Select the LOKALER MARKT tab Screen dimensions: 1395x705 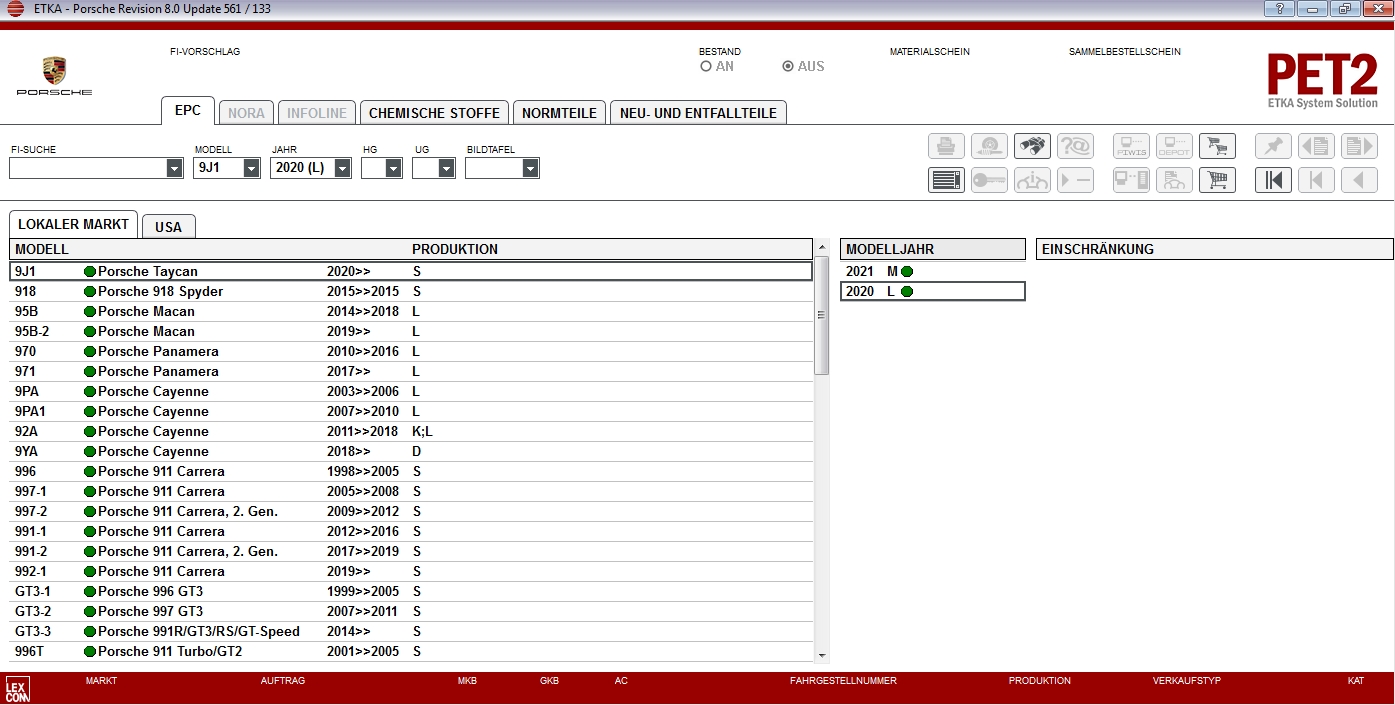tap(73, 224)
